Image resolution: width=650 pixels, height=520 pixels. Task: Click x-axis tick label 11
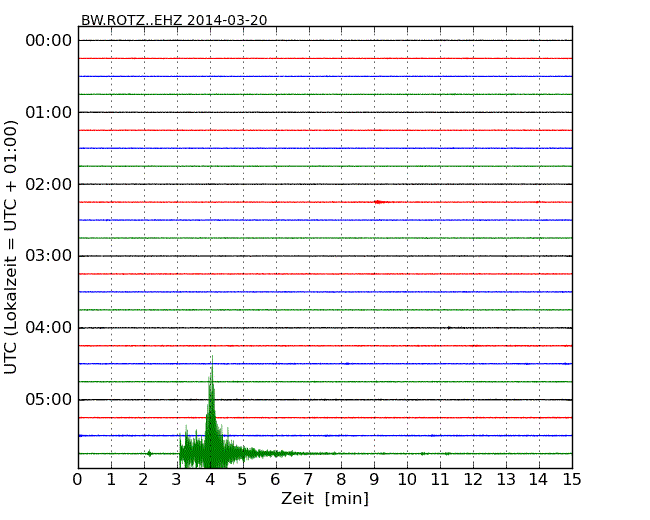click(440, 480)
